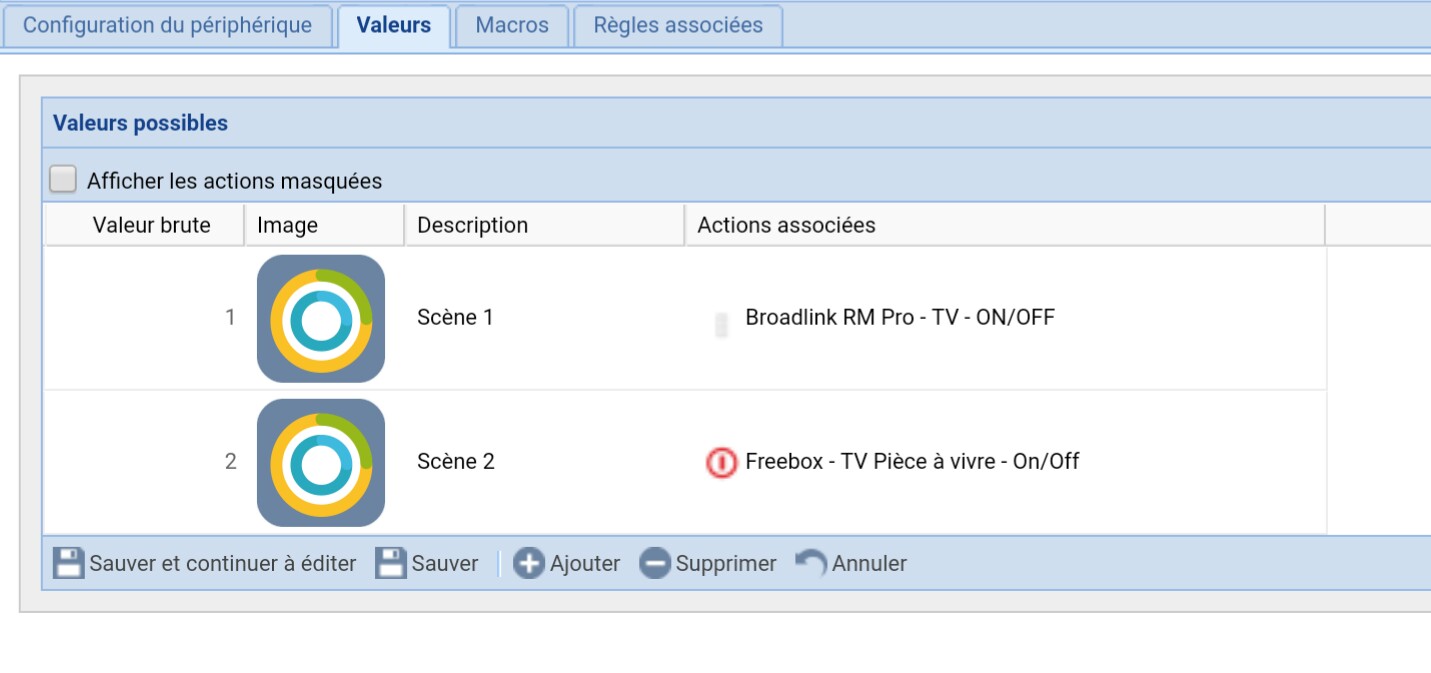Open the Règles associées tab
Screen dimensions: 1431x673
[678, 25]
